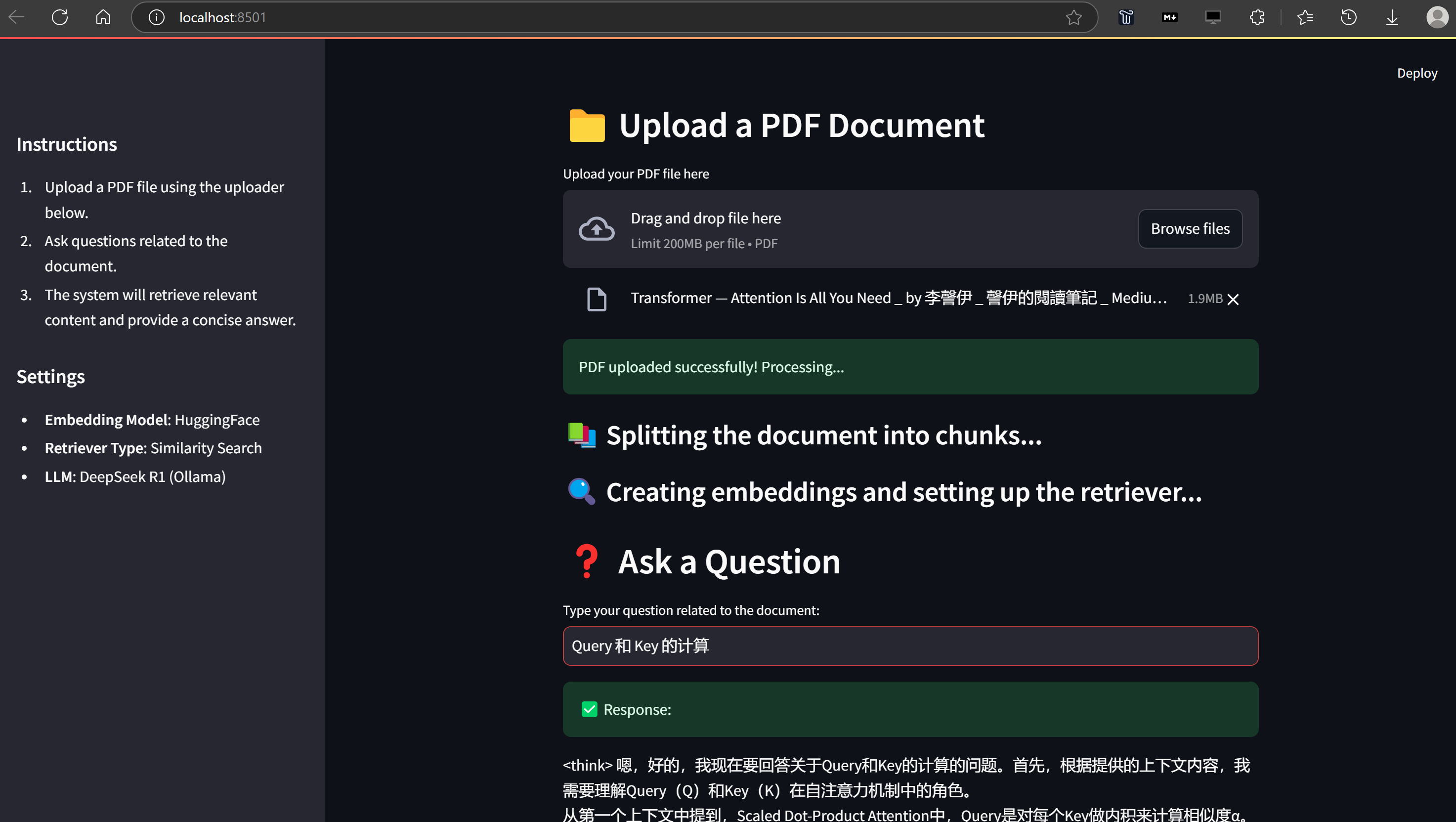Screen dimensions: 1456x822
Task: Click the uploaded PDF file document icon
Action: tap(597, 299)
